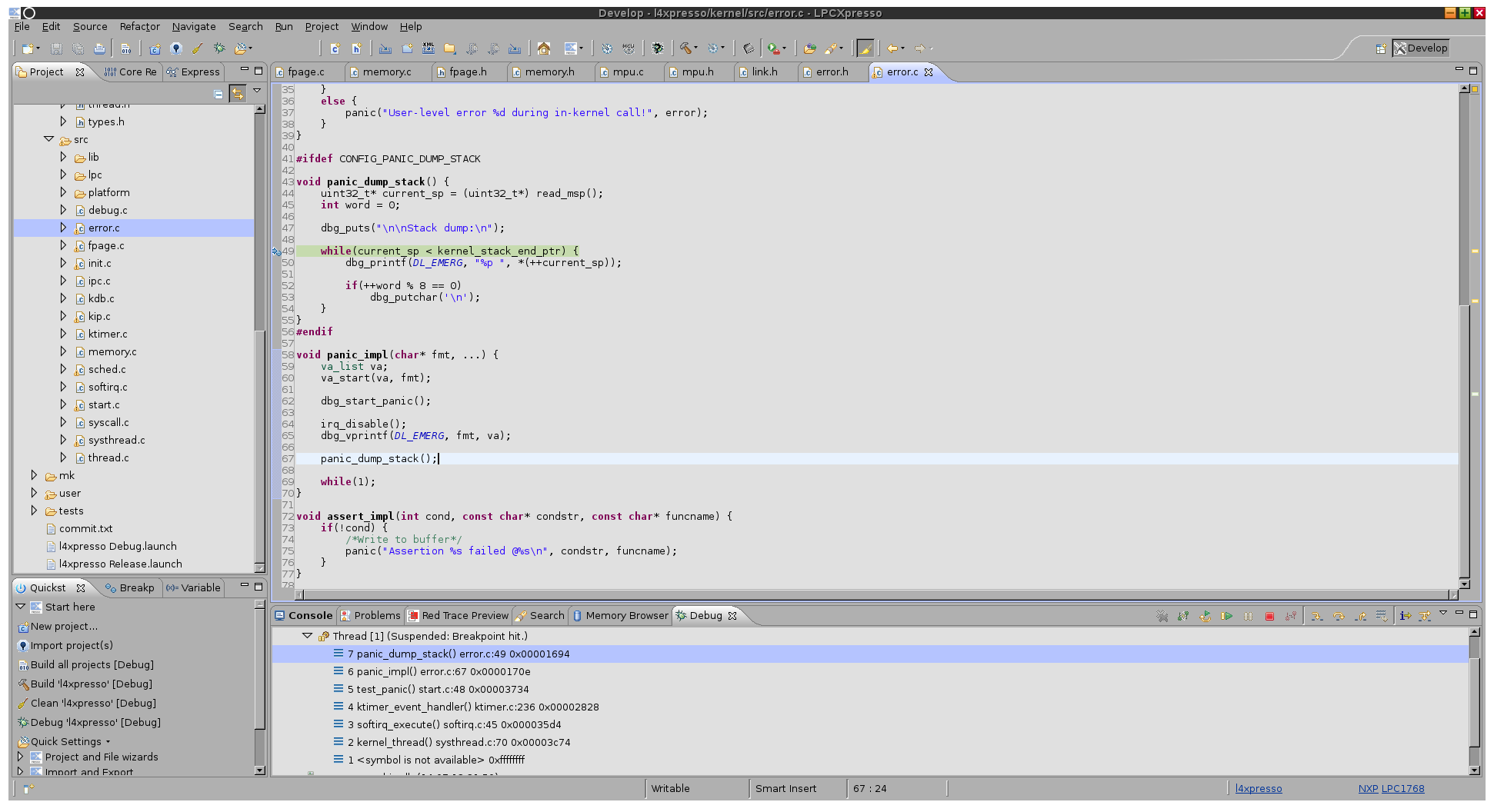Terminate the debug session with red stop
1494x812 pixels.
[1269, 616]
